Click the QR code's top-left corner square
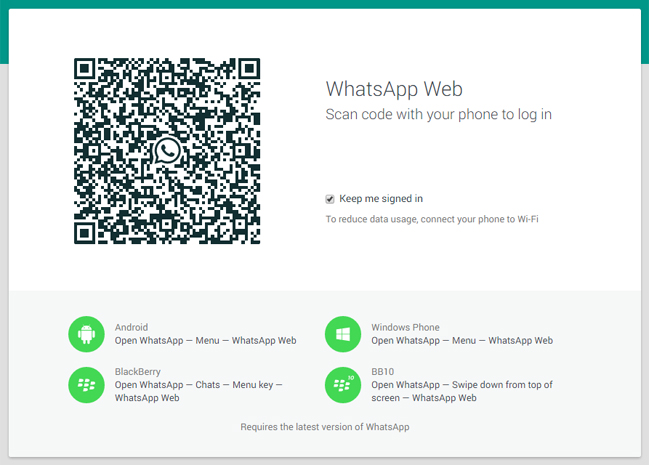 (87, 71)
